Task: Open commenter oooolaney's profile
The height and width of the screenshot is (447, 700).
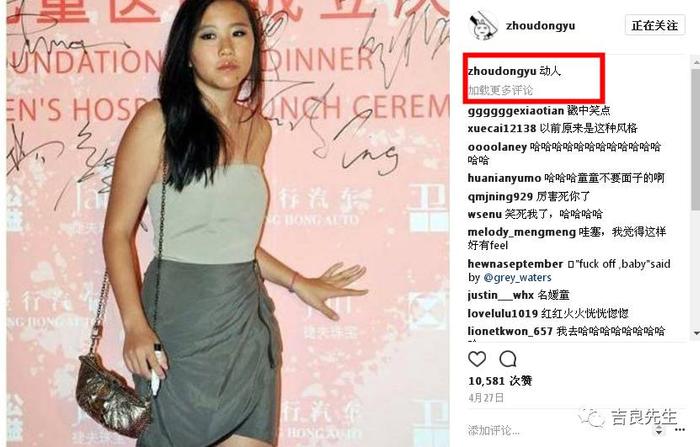Action: 497,147
